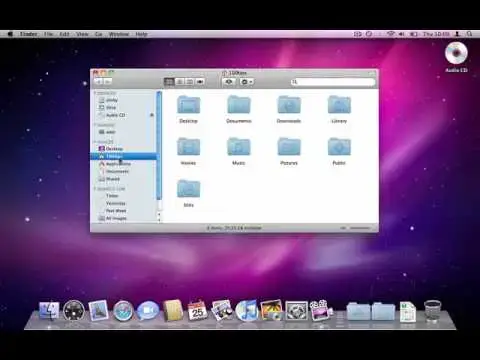This screenshot has height=360, width=480.
Task: Open the Finder menu
Action: [x=28, y=34]
